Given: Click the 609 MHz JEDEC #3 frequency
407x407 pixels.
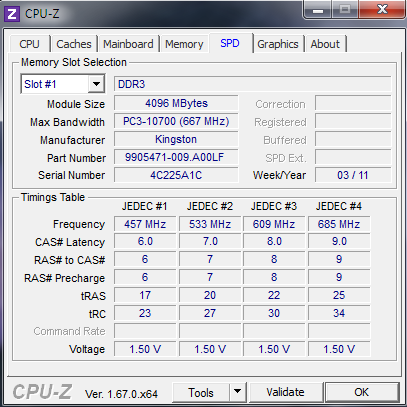Looking at the screenshot, I should pyautogui.click(x=274, y=224).
